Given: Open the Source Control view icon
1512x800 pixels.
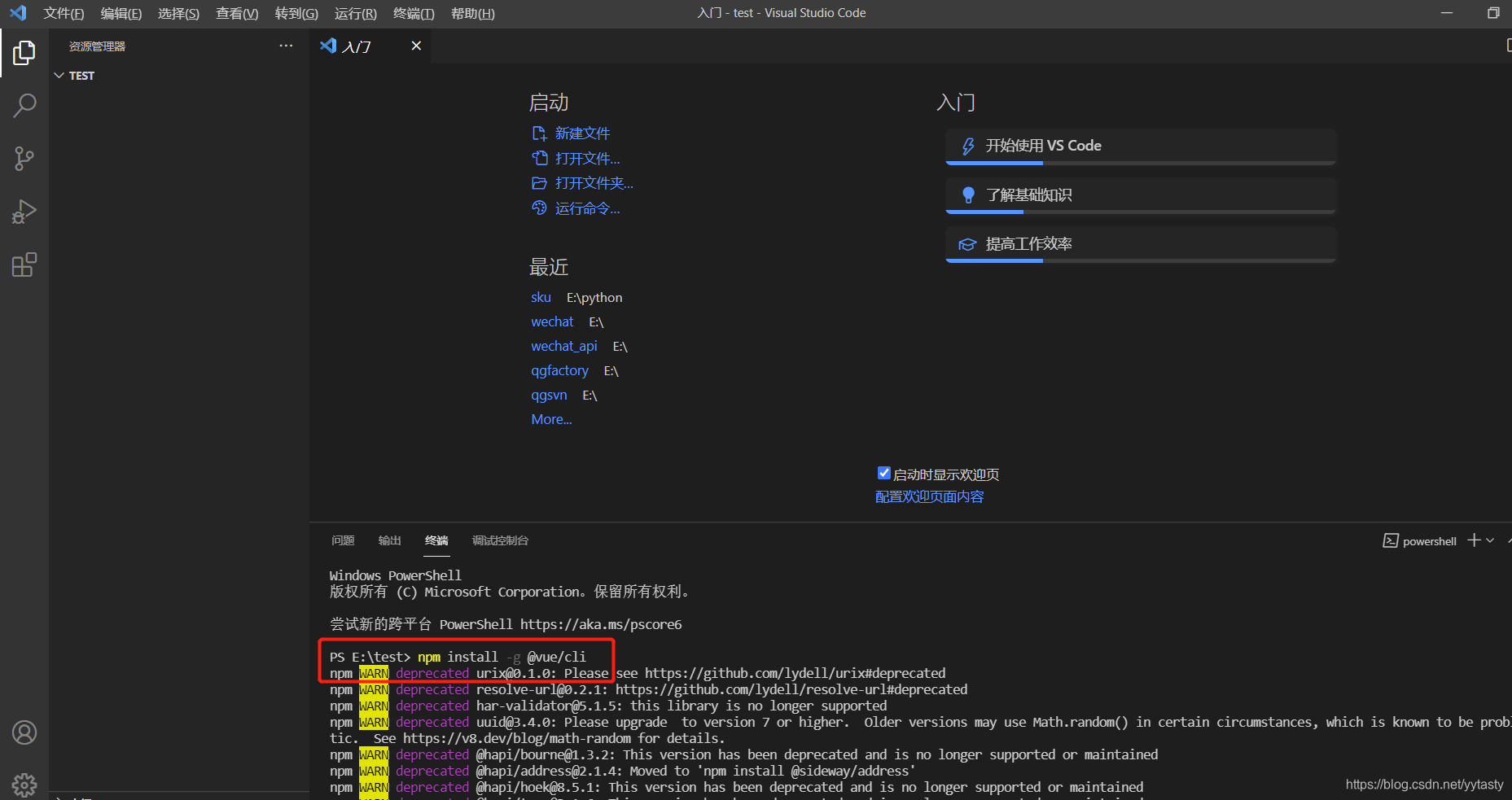Looking at the screenshot, I should 24,159.
